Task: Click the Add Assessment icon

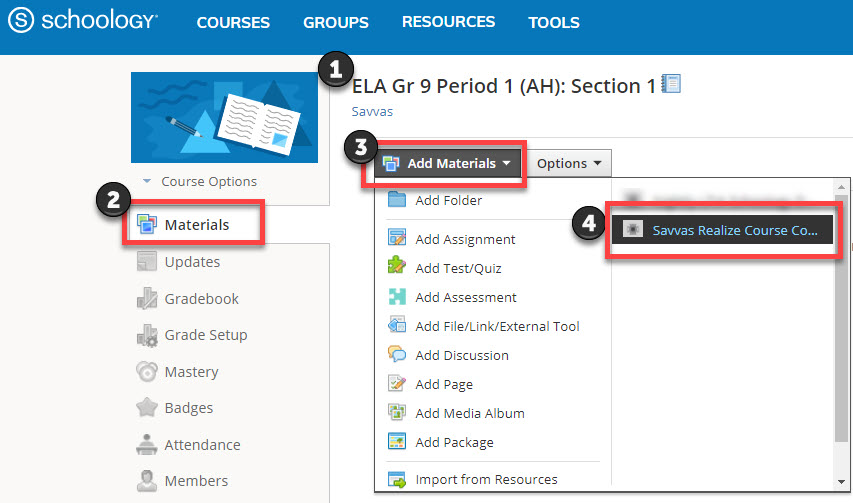Action: (397, 296)
